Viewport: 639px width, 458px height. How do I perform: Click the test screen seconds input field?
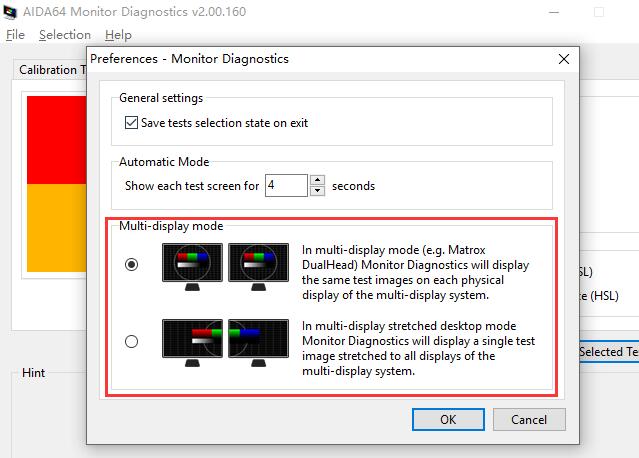(x=286, y=185)
